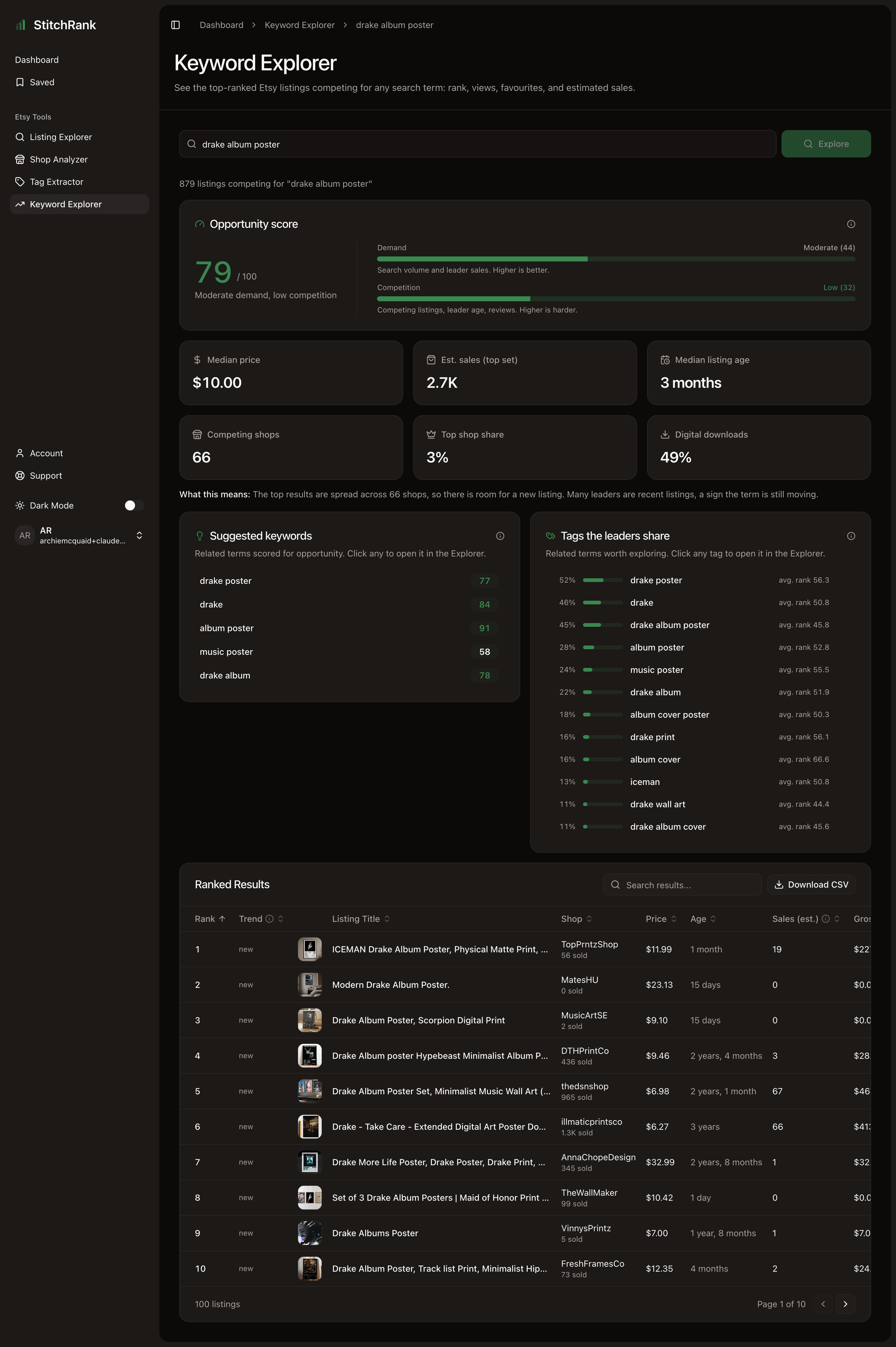The width and height of the screenshot is (896, 1347).
Task: Click Drake More Life Poster thumbnail
Action: tap(310, 1162)
